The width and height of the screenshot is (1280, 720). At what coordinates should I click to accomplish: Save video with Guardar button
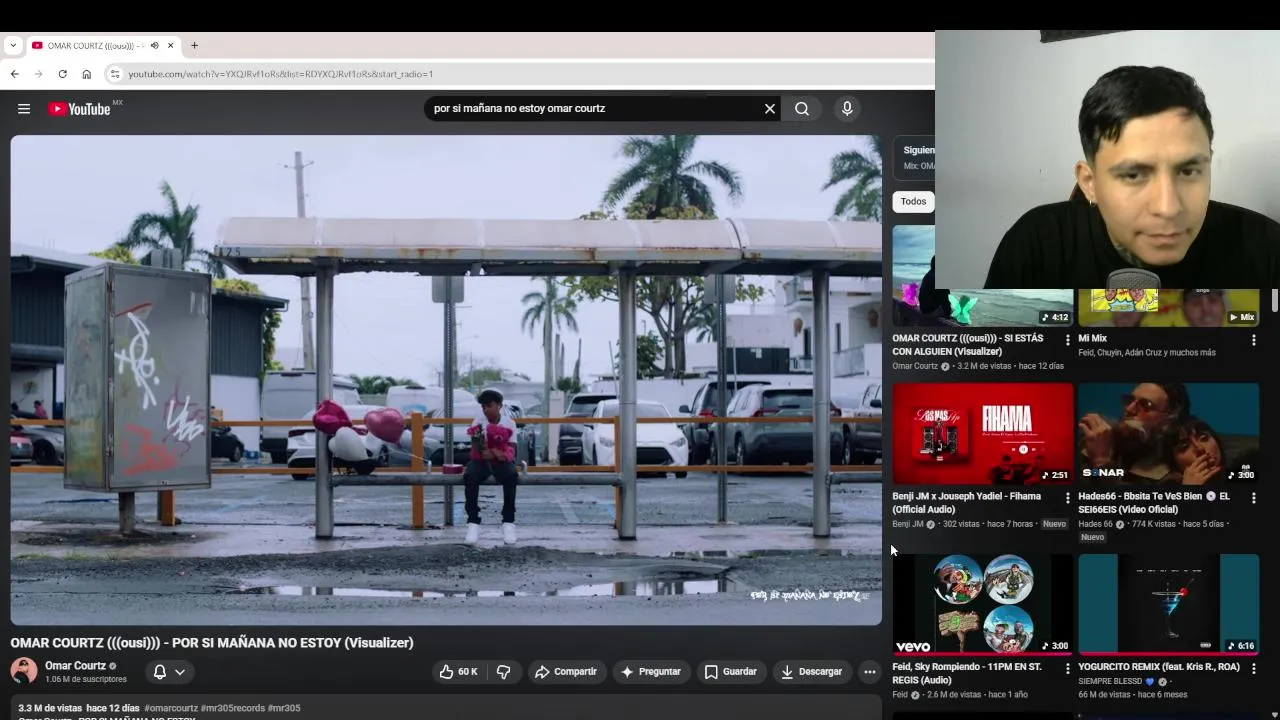[730, 672]
